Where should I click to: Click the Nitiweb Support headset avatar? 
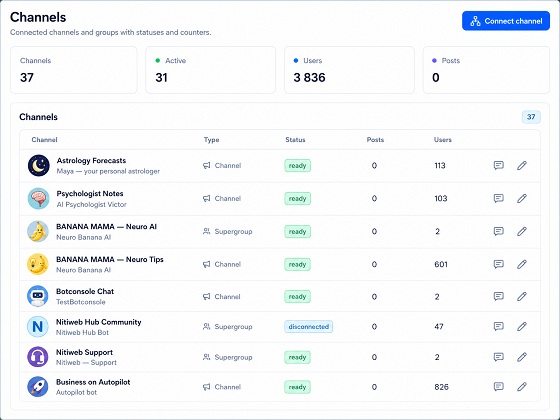(x=38, y=357)
